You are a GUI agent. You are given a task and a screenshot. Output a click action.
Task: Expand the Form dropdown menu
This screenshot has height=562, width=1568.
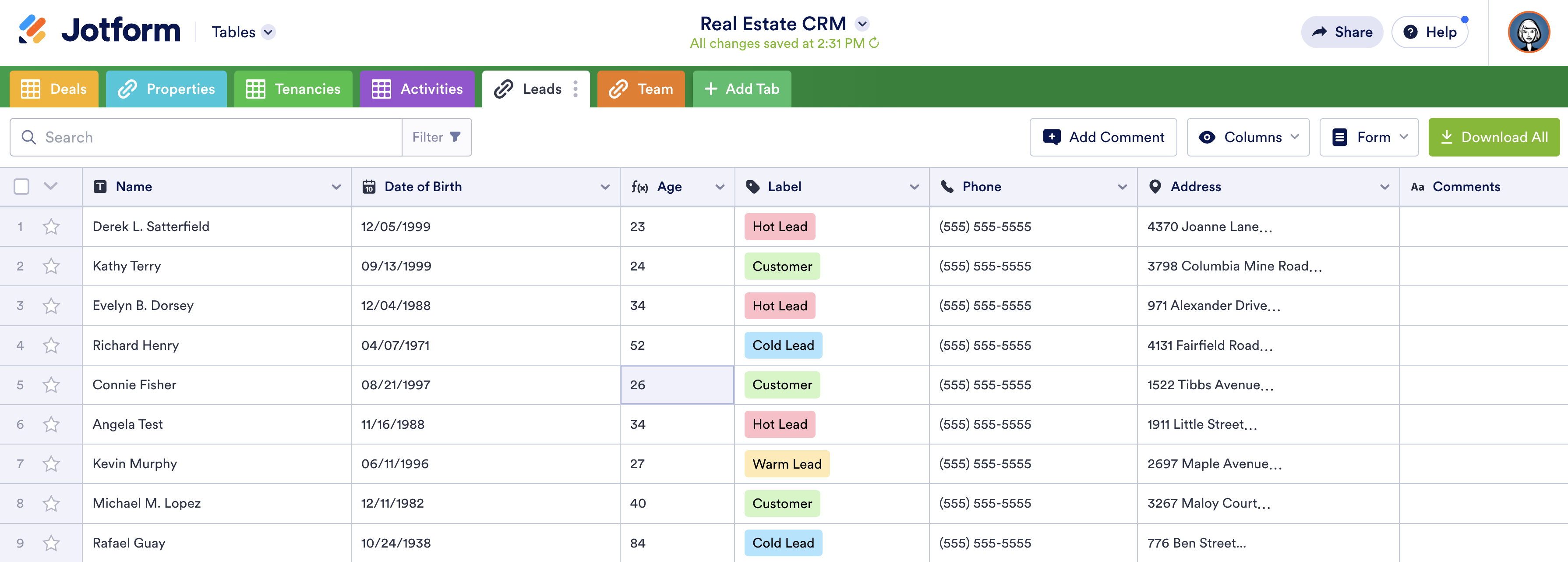[1369, 137]
